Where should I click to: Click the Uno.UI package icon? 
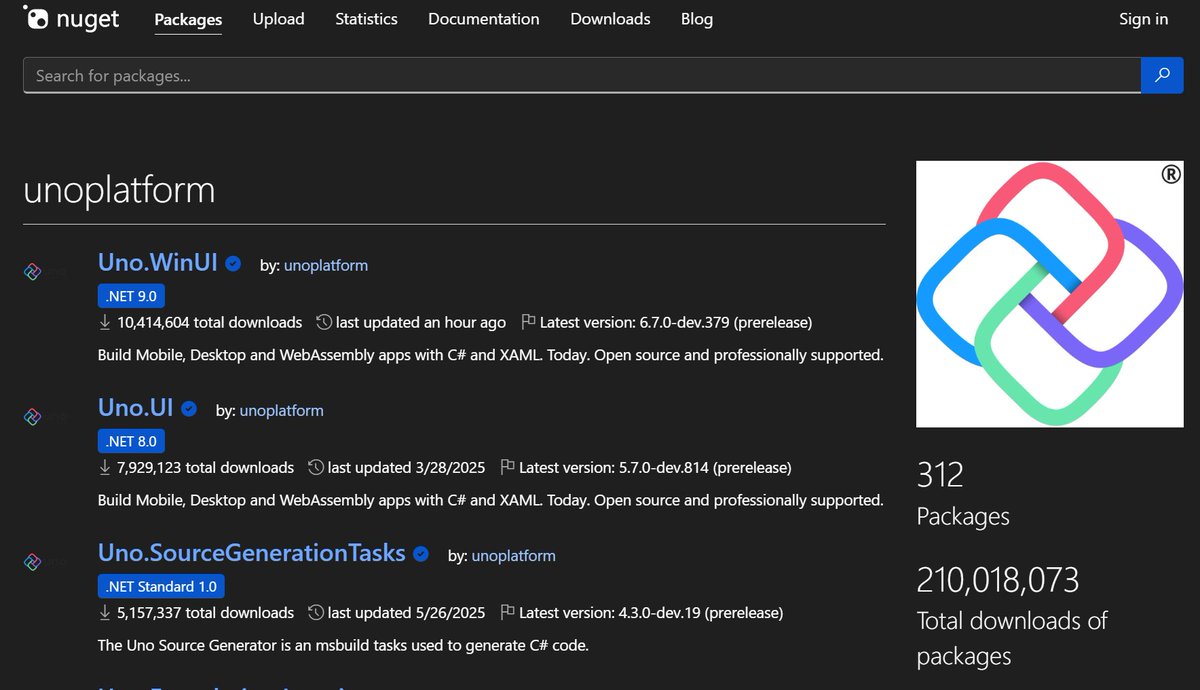click(33, 415)
